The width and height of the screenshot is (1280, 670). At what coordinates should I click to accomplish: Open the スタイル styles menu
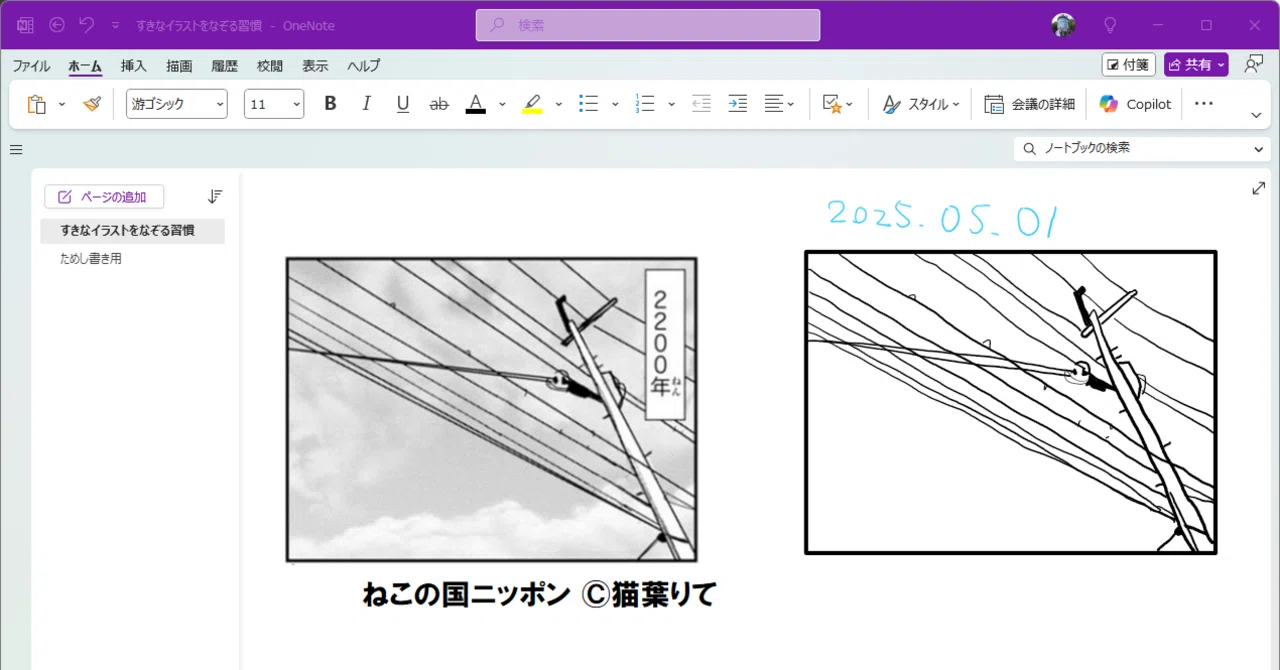(921, 104)
